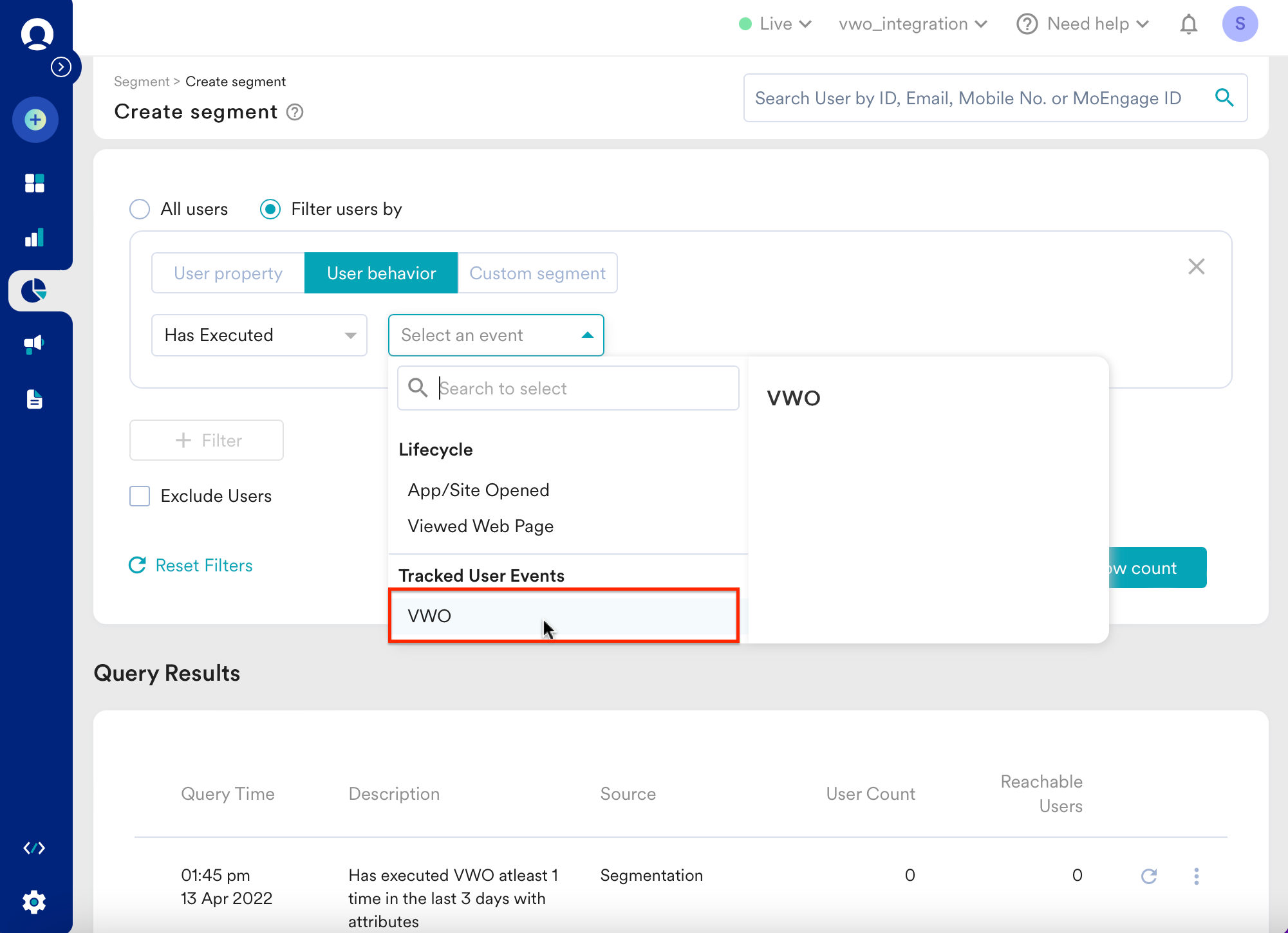Click the expand/collapse sidebar arrow icon
This screenshot has width=1288, height=933.
(x=62, y=67)
